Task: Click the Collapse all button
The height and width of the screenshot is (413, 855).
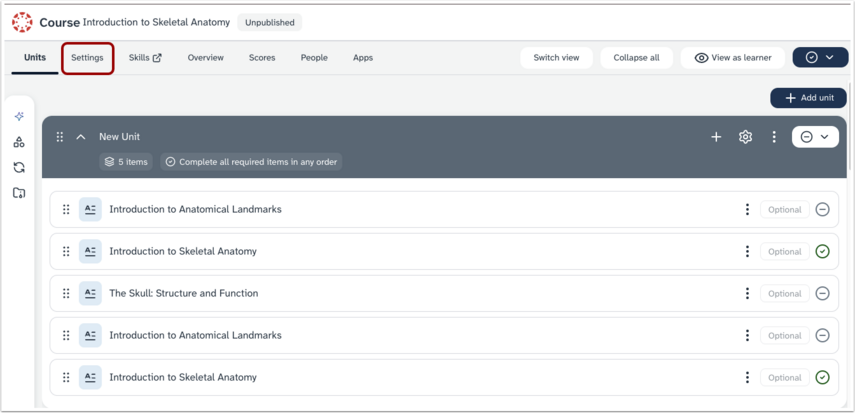Action: (636, 57)
